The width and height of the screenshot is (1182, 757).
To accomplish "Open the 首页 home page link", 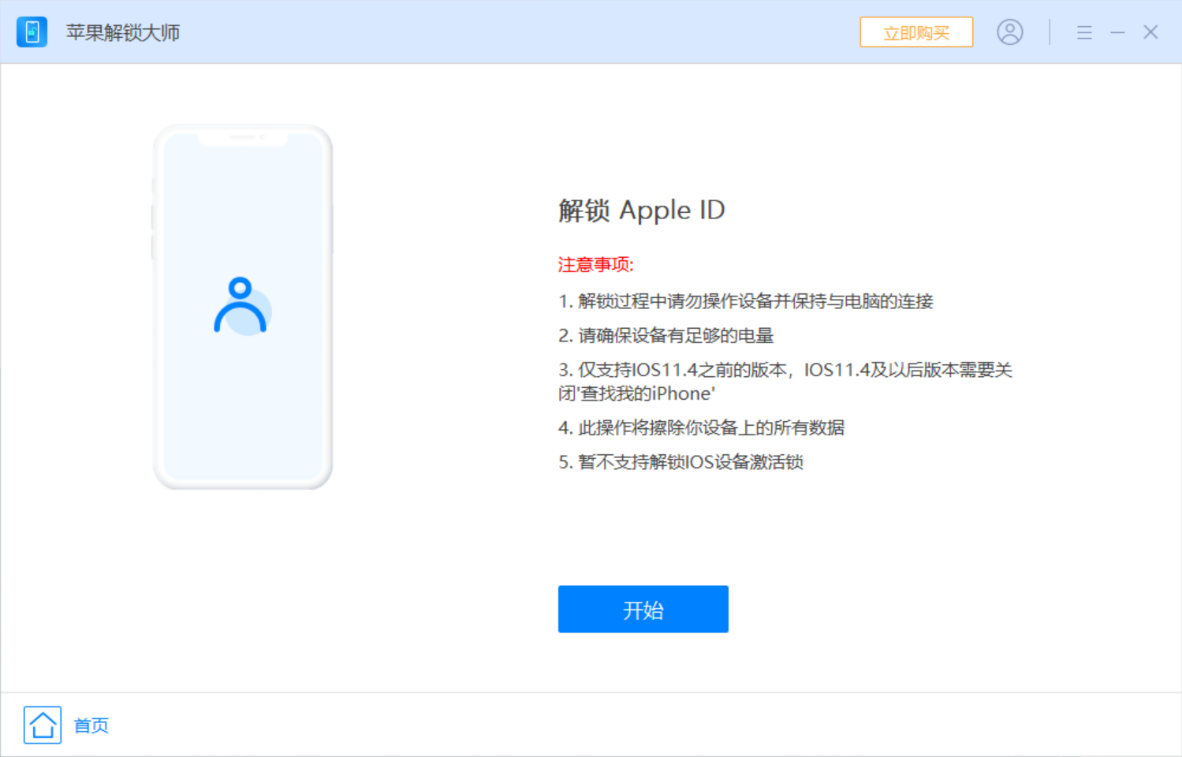I will pyautogui.click(x=90, y=726).
